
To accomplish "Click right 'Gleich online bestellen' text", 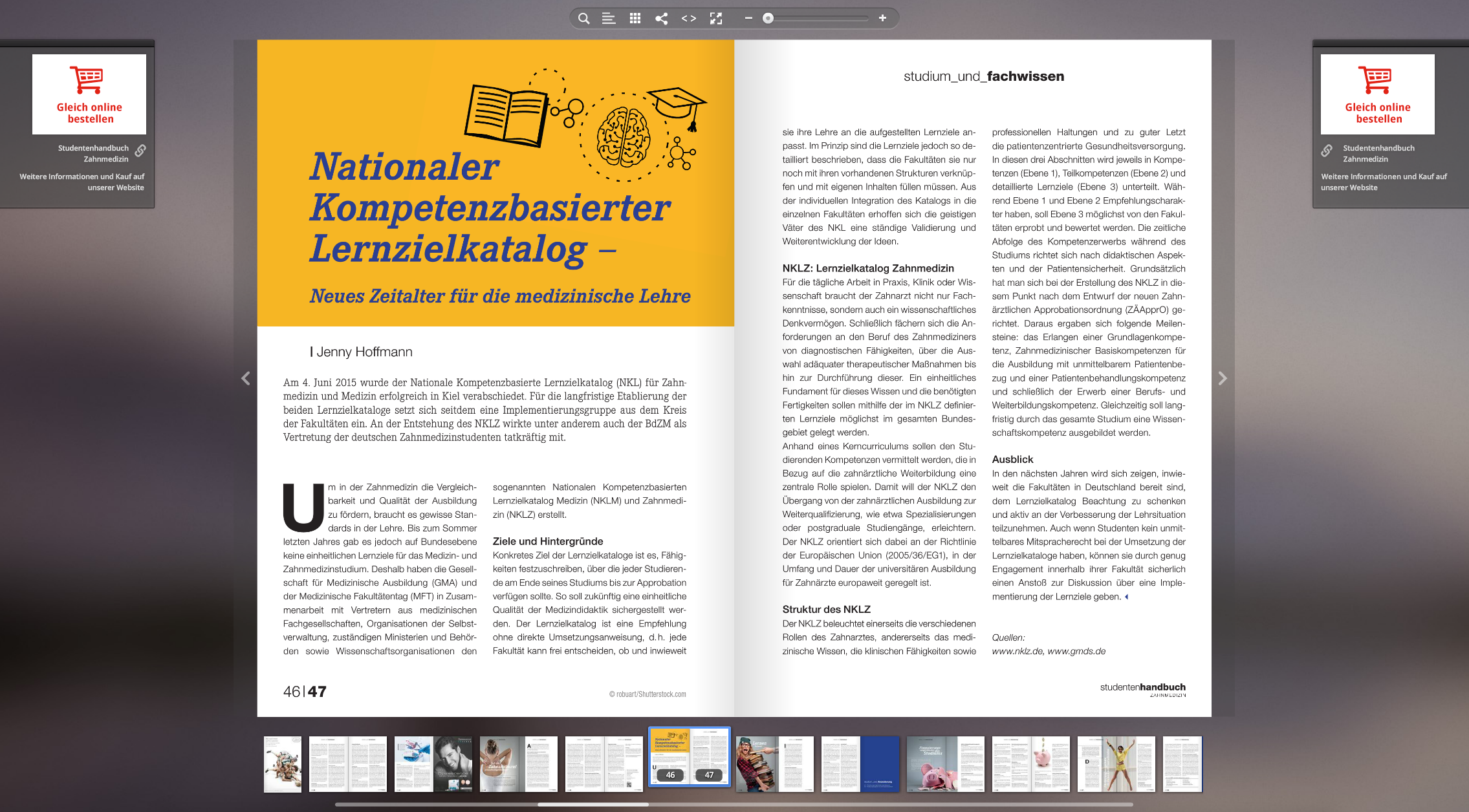I will pyautogui.click(x=1378, y=113).
